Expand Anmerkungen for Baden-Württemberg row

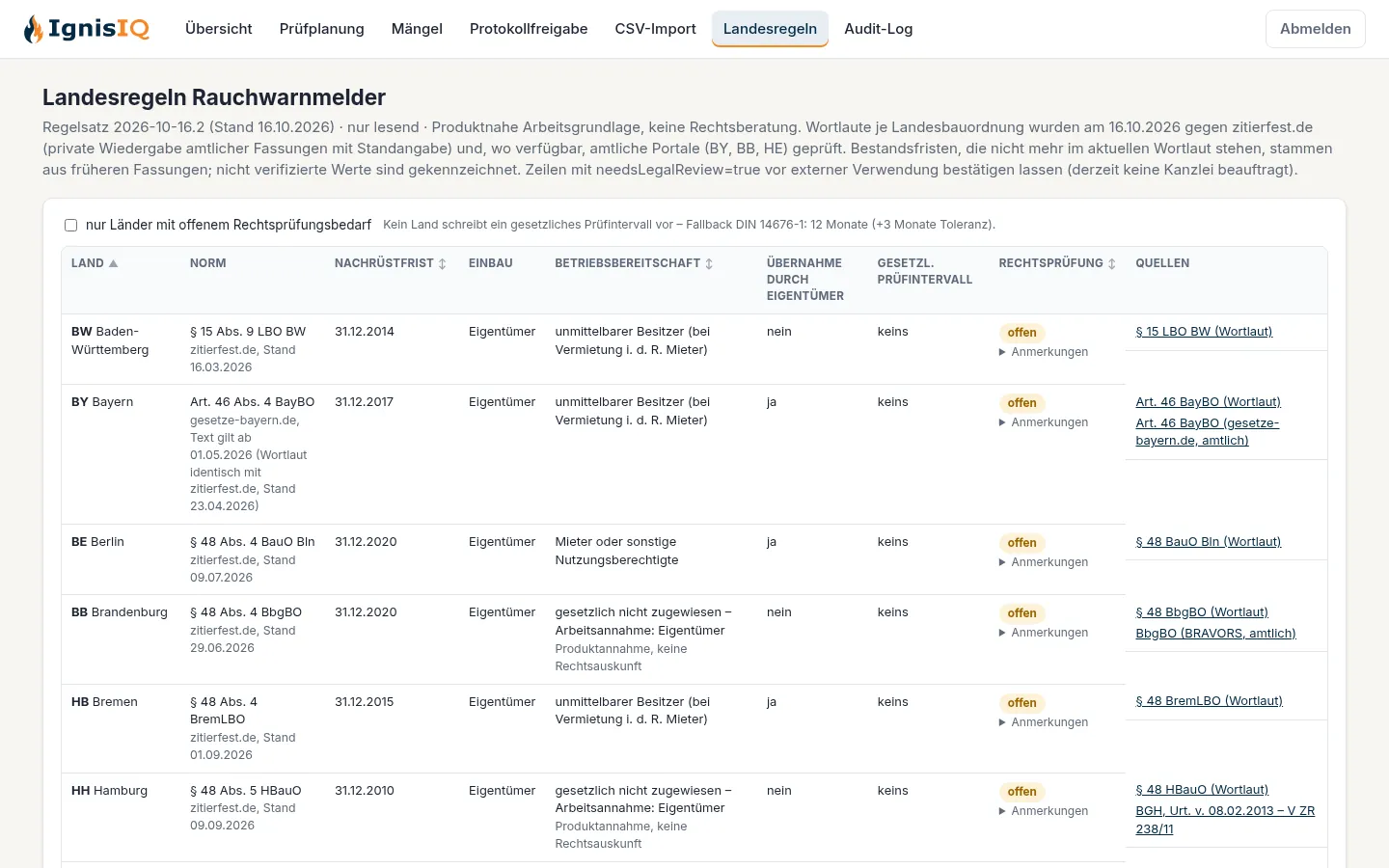click(x=1044, y=352)
